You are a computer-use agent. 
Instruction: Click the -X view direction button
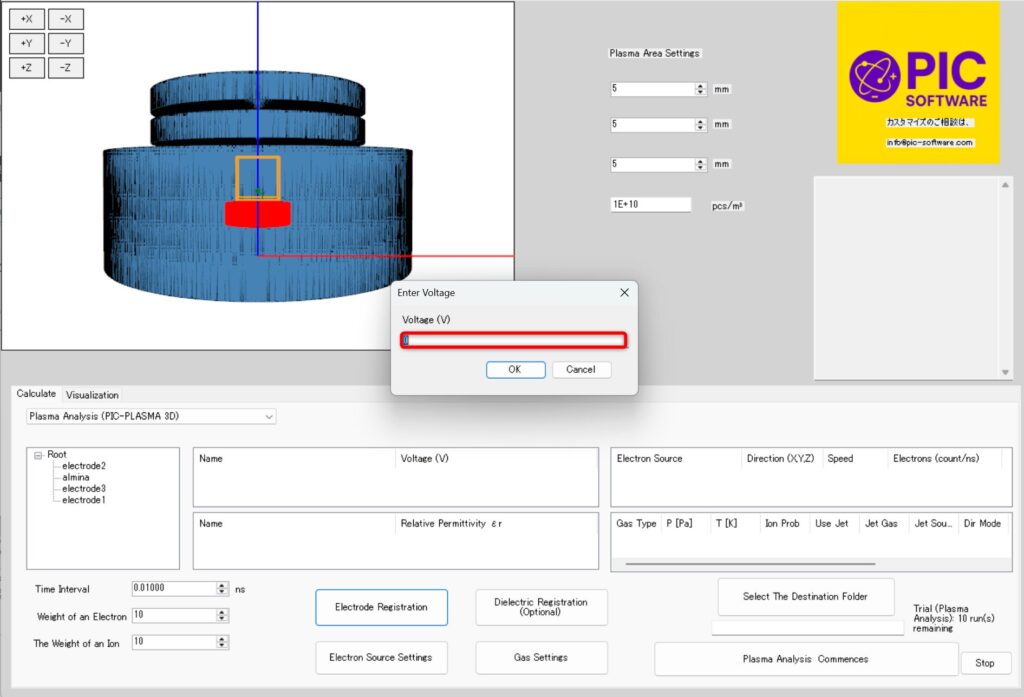tap(66, 19)
